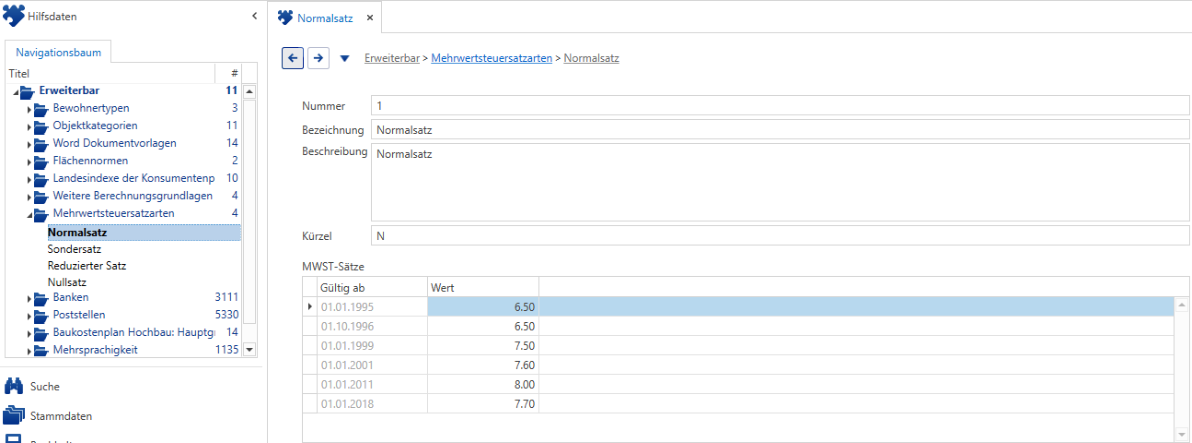Expand the Poststellen node
The image size is (1192, 443).
click(29, 315)
